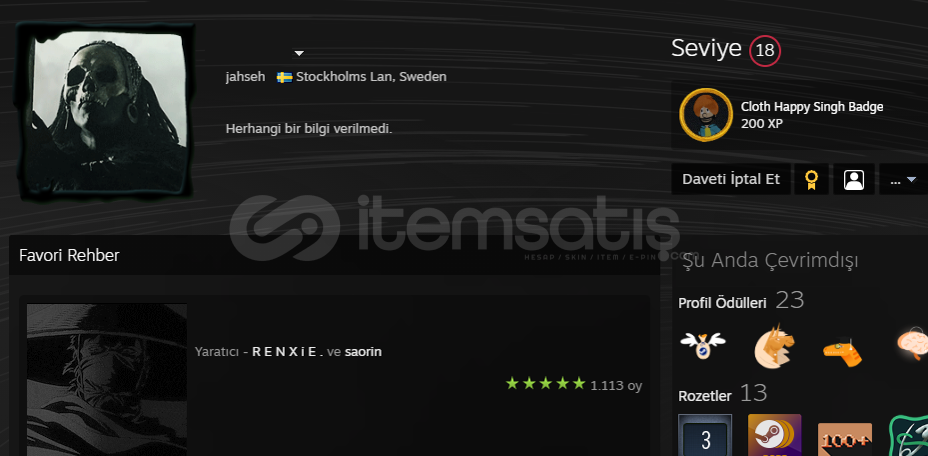Open the Steam coins badge icon
Viewport: 928px width, 456px height.
pyautogui.click(x=775, y=435)
